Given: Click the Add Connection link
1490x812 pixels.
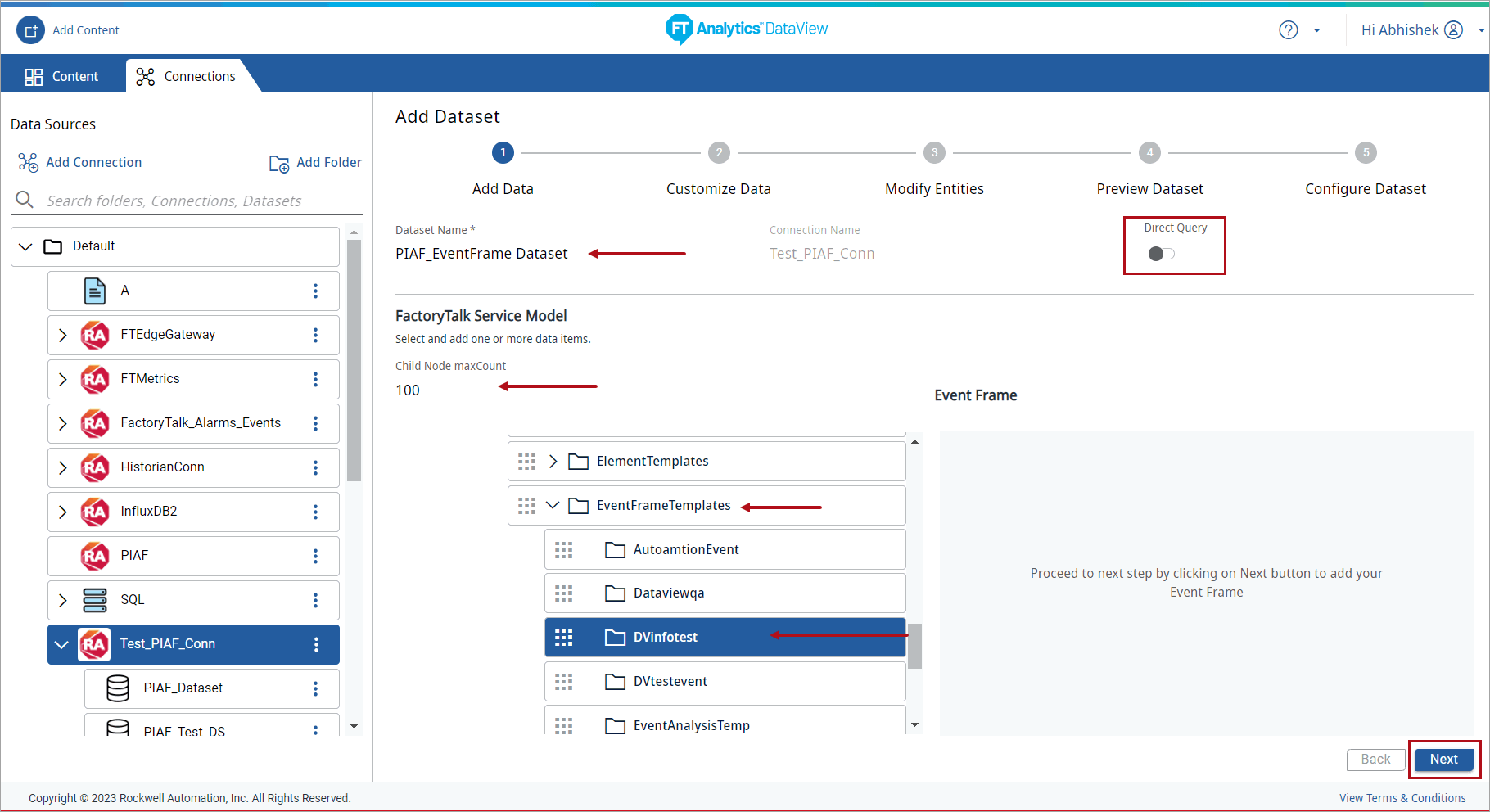Looking at the screenshot, I should pyautogui.click(x=80, y=162).
